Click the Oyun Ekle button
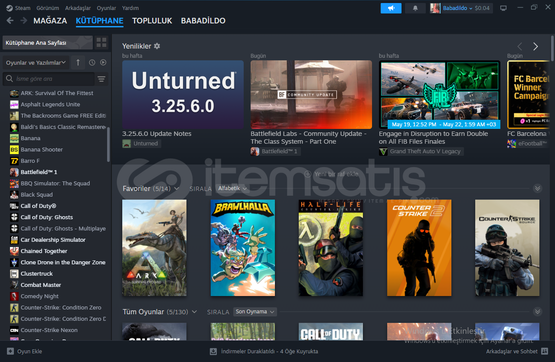 [25, 351]
